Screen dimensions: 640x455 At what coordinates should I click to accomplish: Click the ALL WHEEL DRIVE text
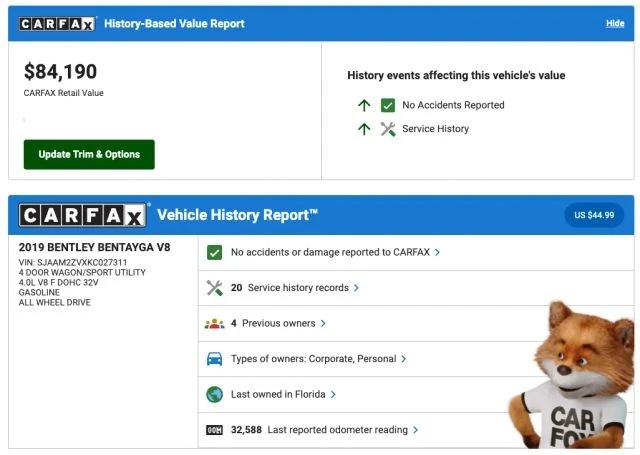click(55, 302)
